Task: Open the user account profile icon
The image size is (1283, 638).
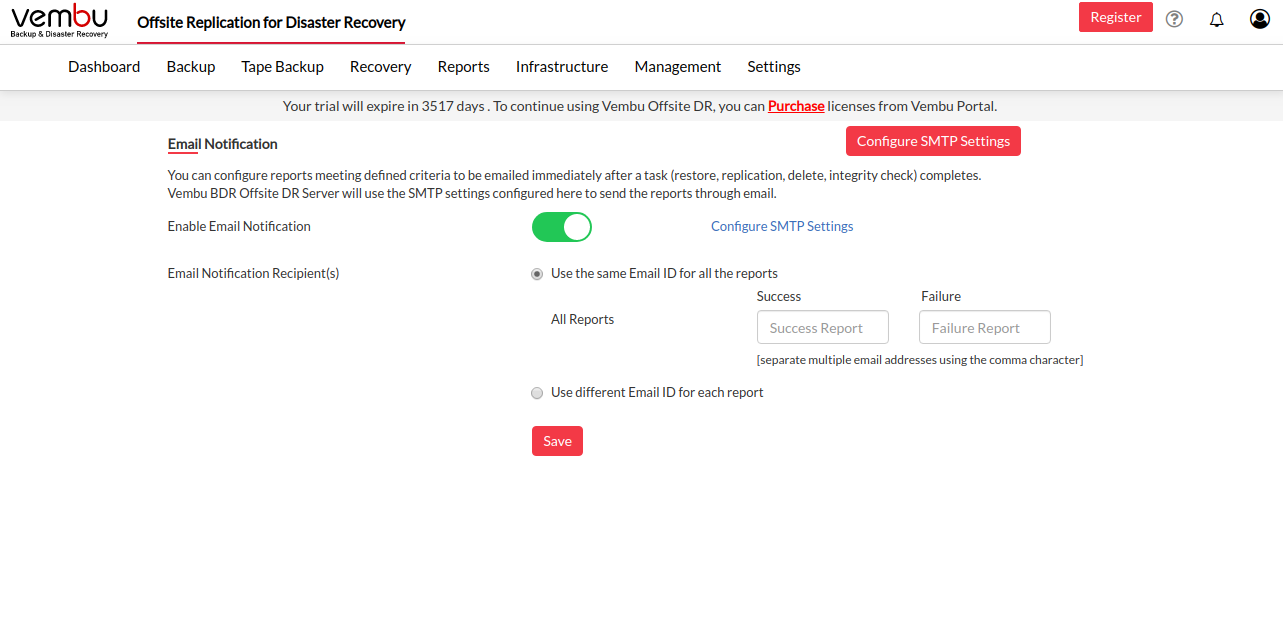Action: tap(1260, 19)
